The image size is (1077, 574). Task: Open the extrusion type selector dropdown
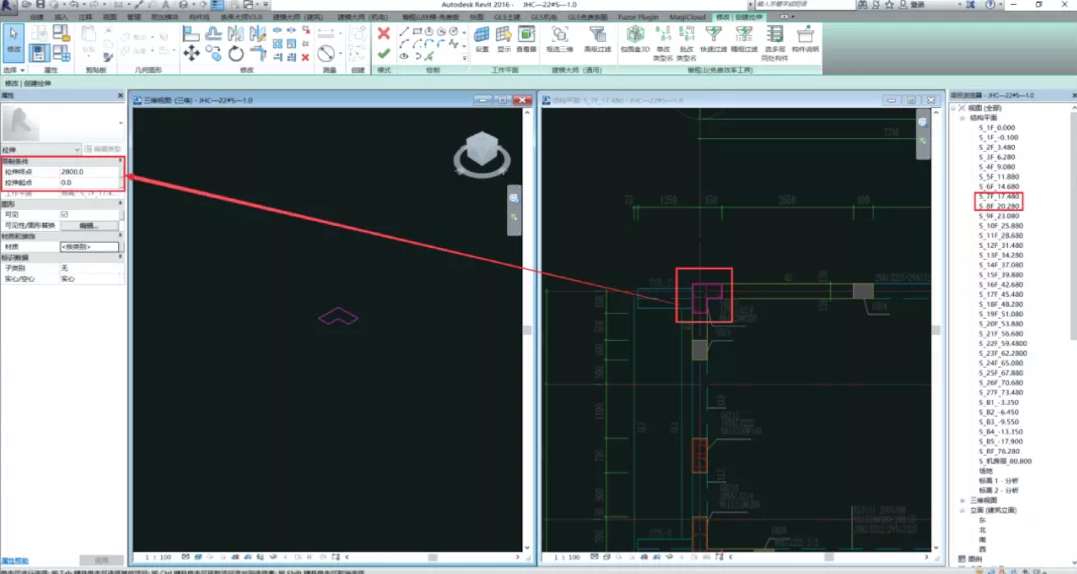coord(77,149)
